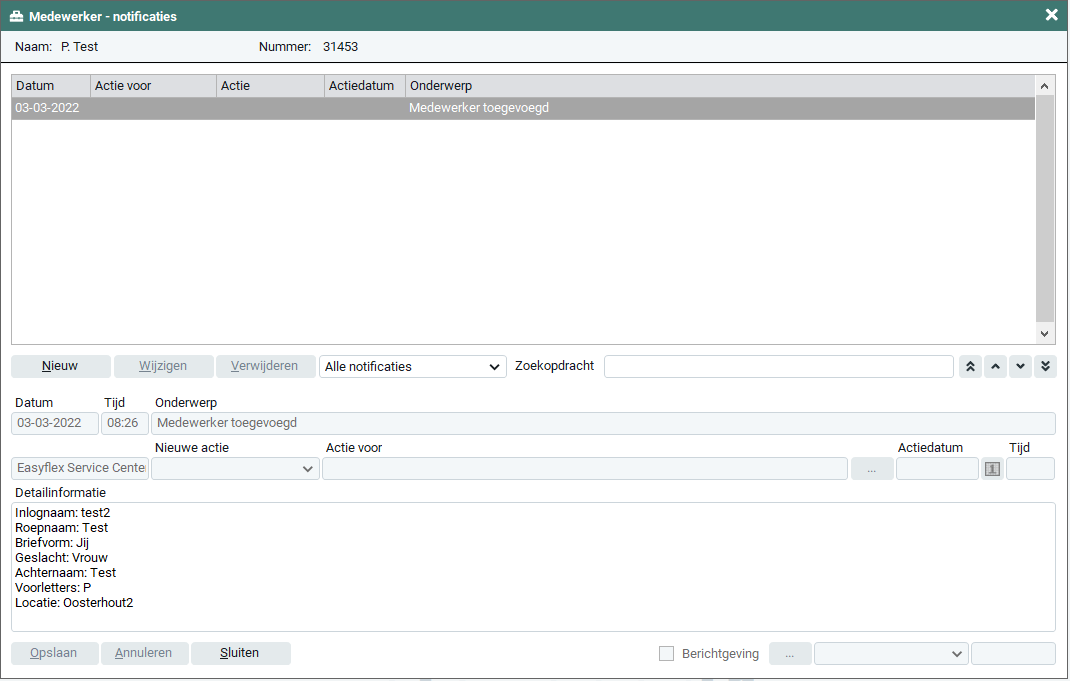Click the notification list vertical scrollbar
This screenshot has width=1070, height=681.
[1045, 210]
